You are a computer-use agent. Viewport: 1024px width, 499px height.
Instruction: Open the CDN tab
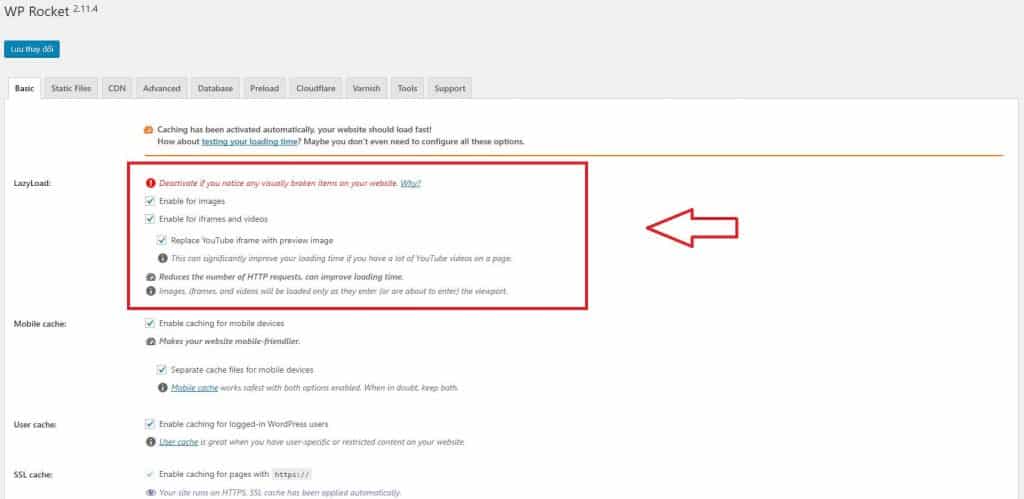point(117,88)
